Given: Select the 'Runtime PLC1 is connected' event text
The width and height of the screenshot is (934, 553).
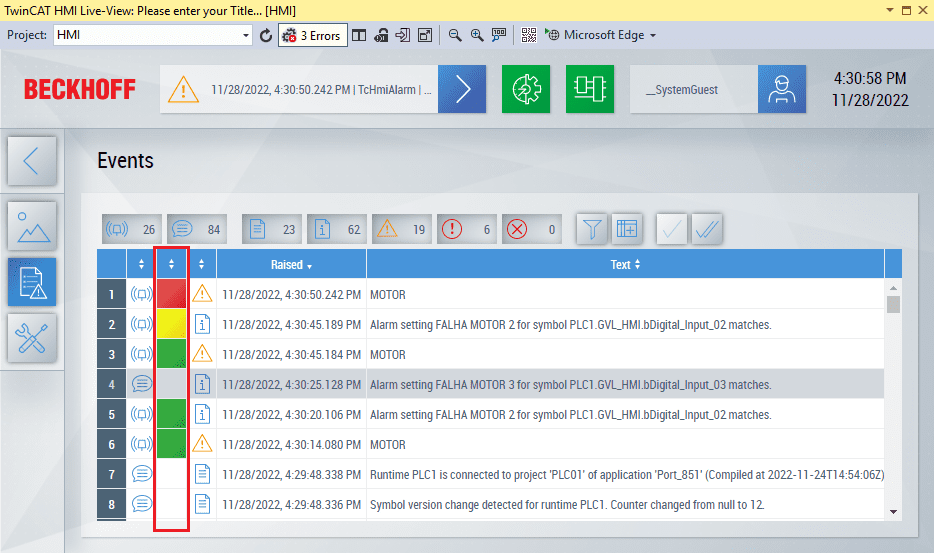Looking at the screenshot, I should click(x=627, y=475).
